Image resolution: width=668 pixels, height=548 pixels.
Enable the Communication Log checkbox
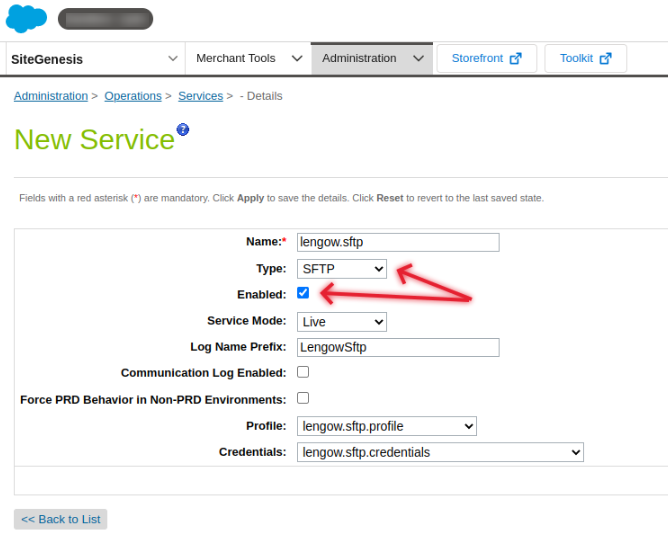pyautogui.click(x=303, y=372)
